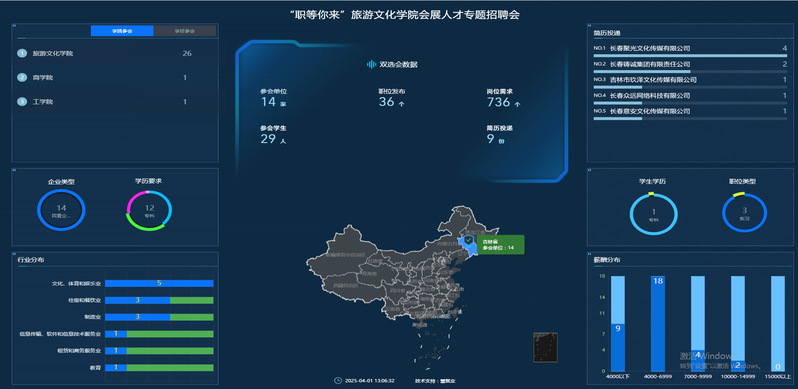Click the South China Sea inset map thumbnail

click(x=545, y=347)
